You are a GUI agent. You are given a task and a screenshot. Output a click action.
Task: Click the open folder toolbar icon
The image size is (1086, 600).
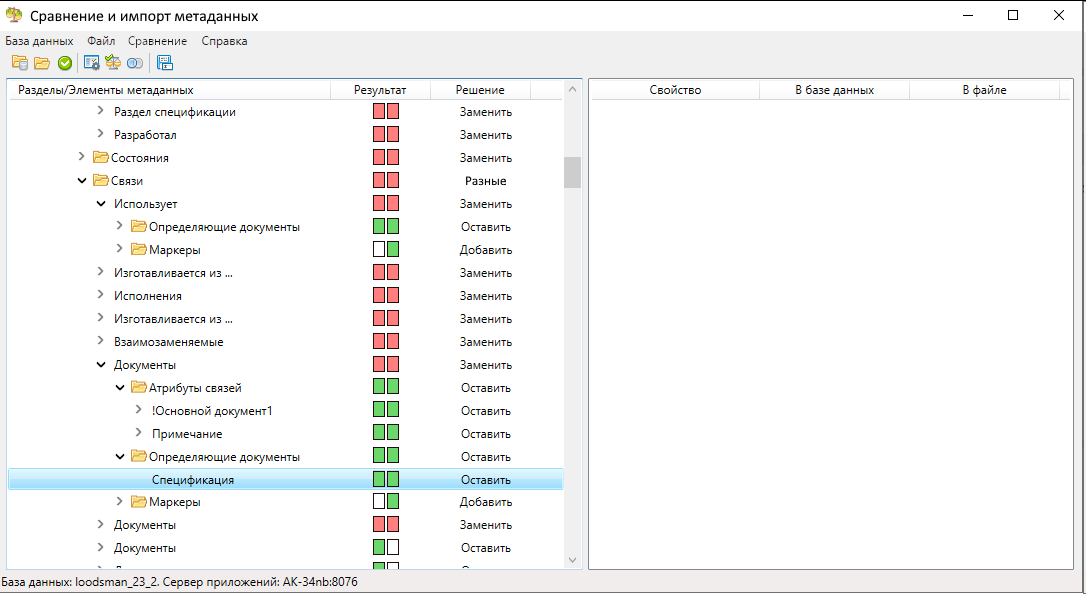tap(42, 63)
